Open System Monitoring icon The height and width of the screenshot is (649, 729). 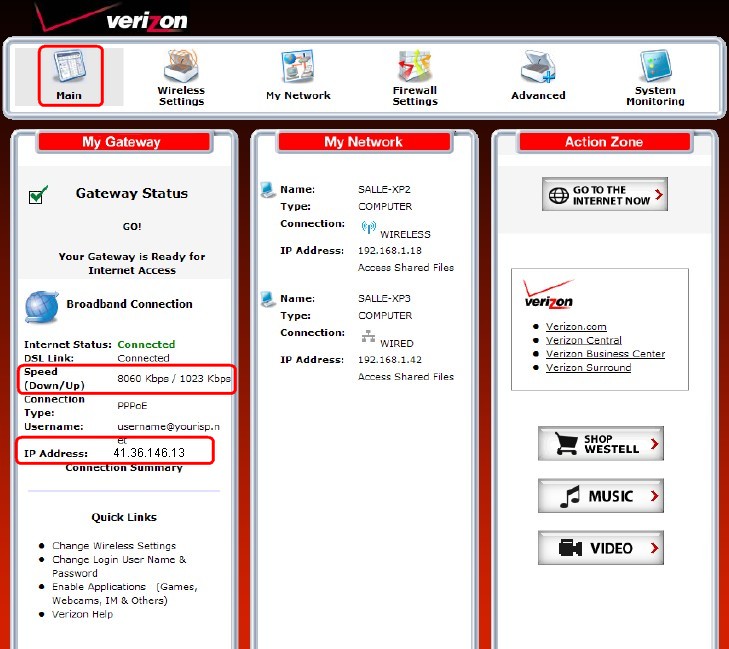656,66
